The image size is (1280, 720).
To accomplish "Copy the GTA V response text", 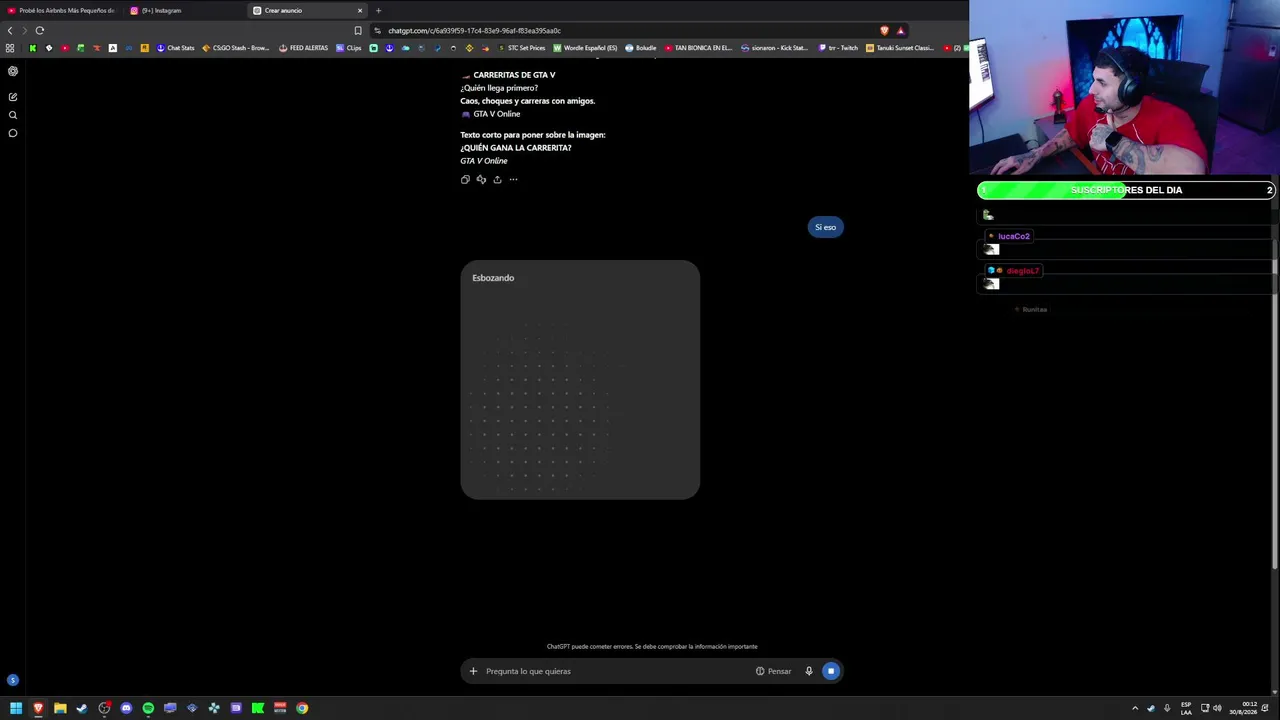I will 465,180.
